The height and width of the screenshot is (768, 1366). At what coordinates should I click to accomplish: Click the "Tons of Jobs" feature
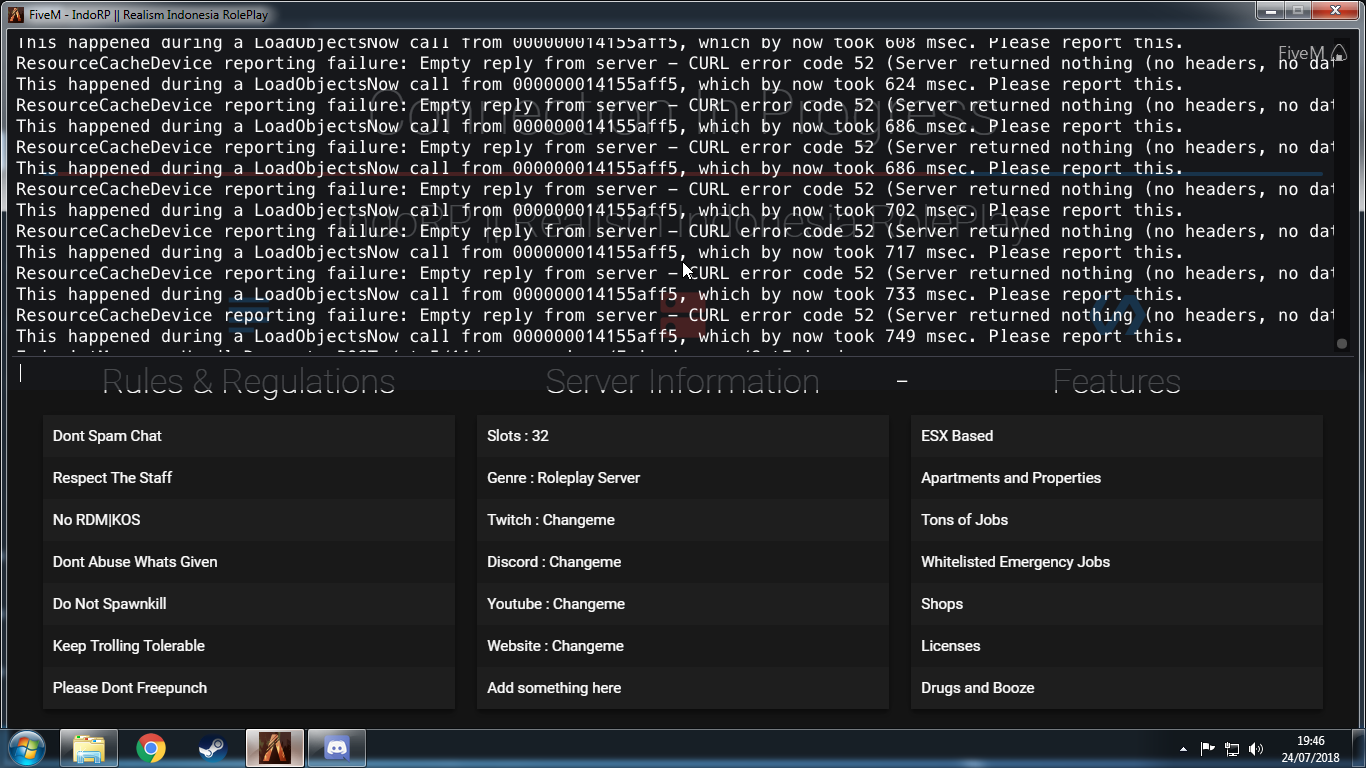(x=1117, y=520)
